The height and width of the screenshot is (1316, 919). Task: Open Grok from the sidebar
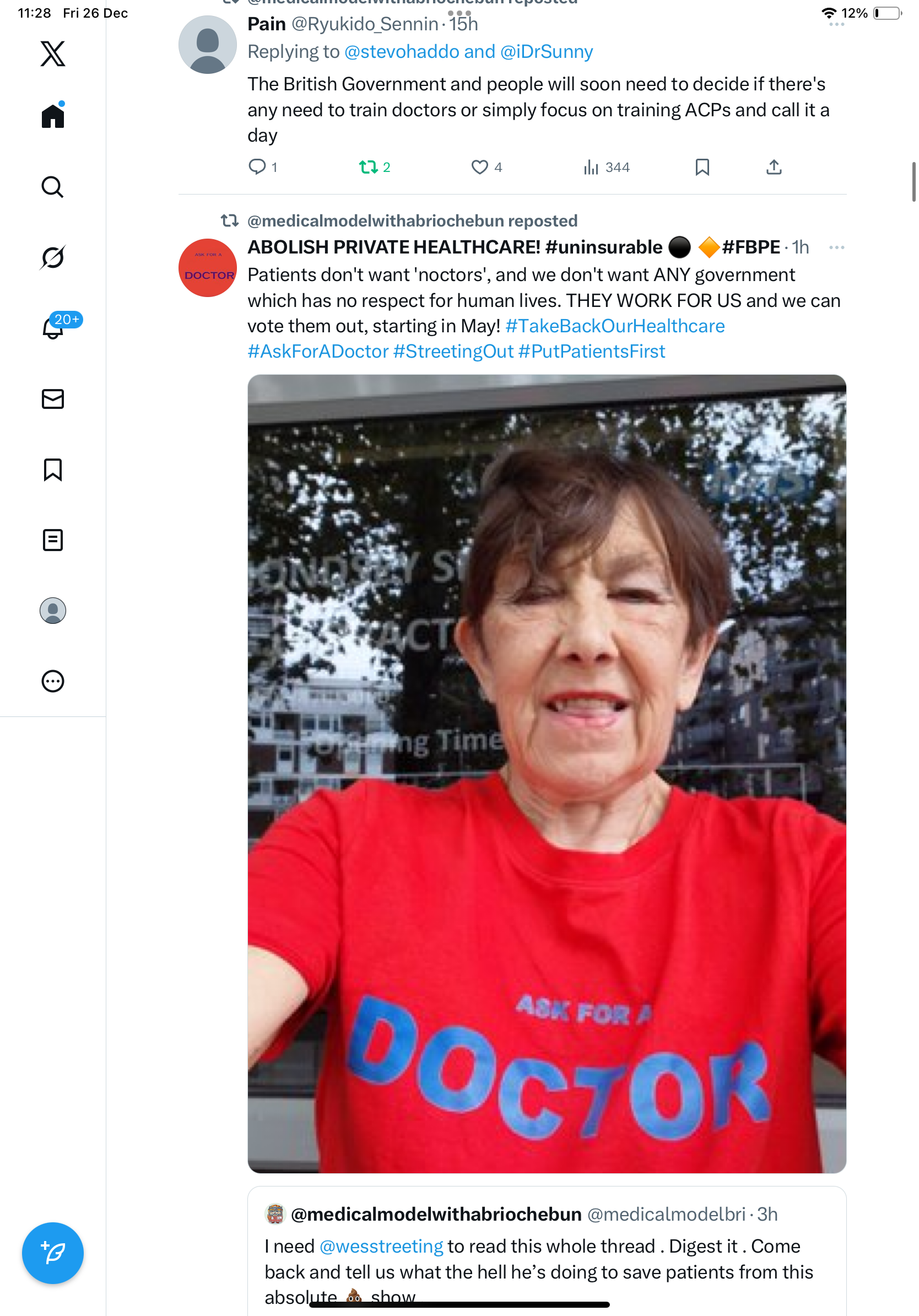click(x=53, y=257)
